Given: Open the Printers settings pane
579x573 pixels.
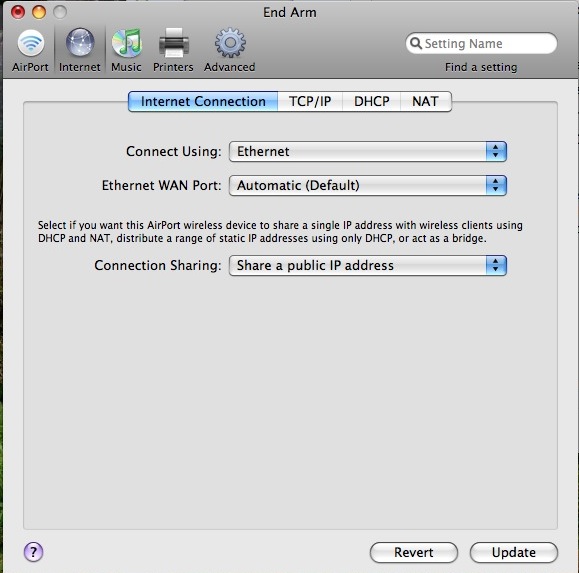Looking at the screenshot, I should (x=173, y=50).
